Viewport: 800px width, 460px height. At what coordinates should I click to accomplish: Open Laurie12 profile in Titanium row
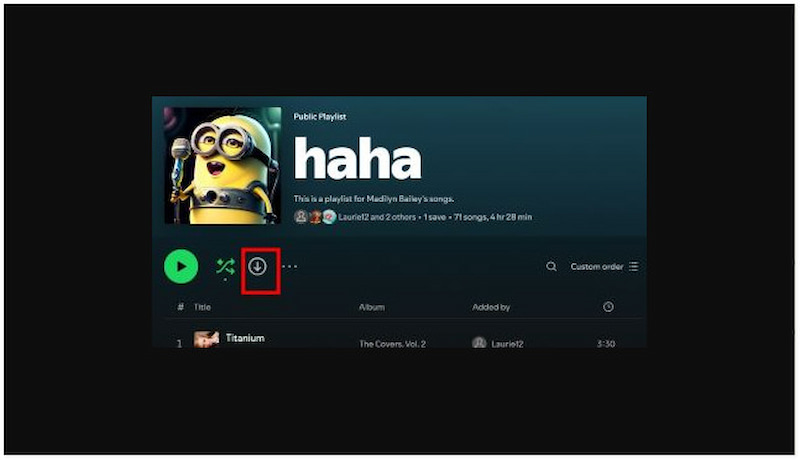507,344
